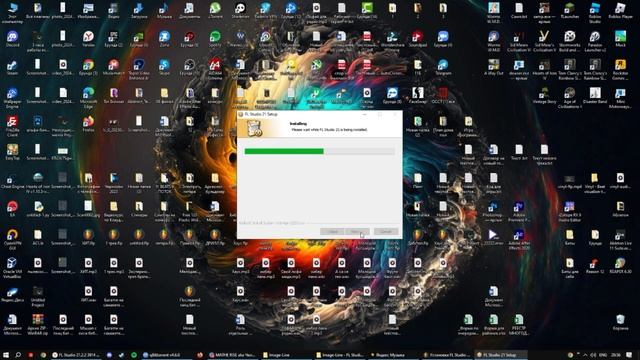Open the Музыка folder shortcut
This screenshot has height=360, width=640.
point(164,11)
